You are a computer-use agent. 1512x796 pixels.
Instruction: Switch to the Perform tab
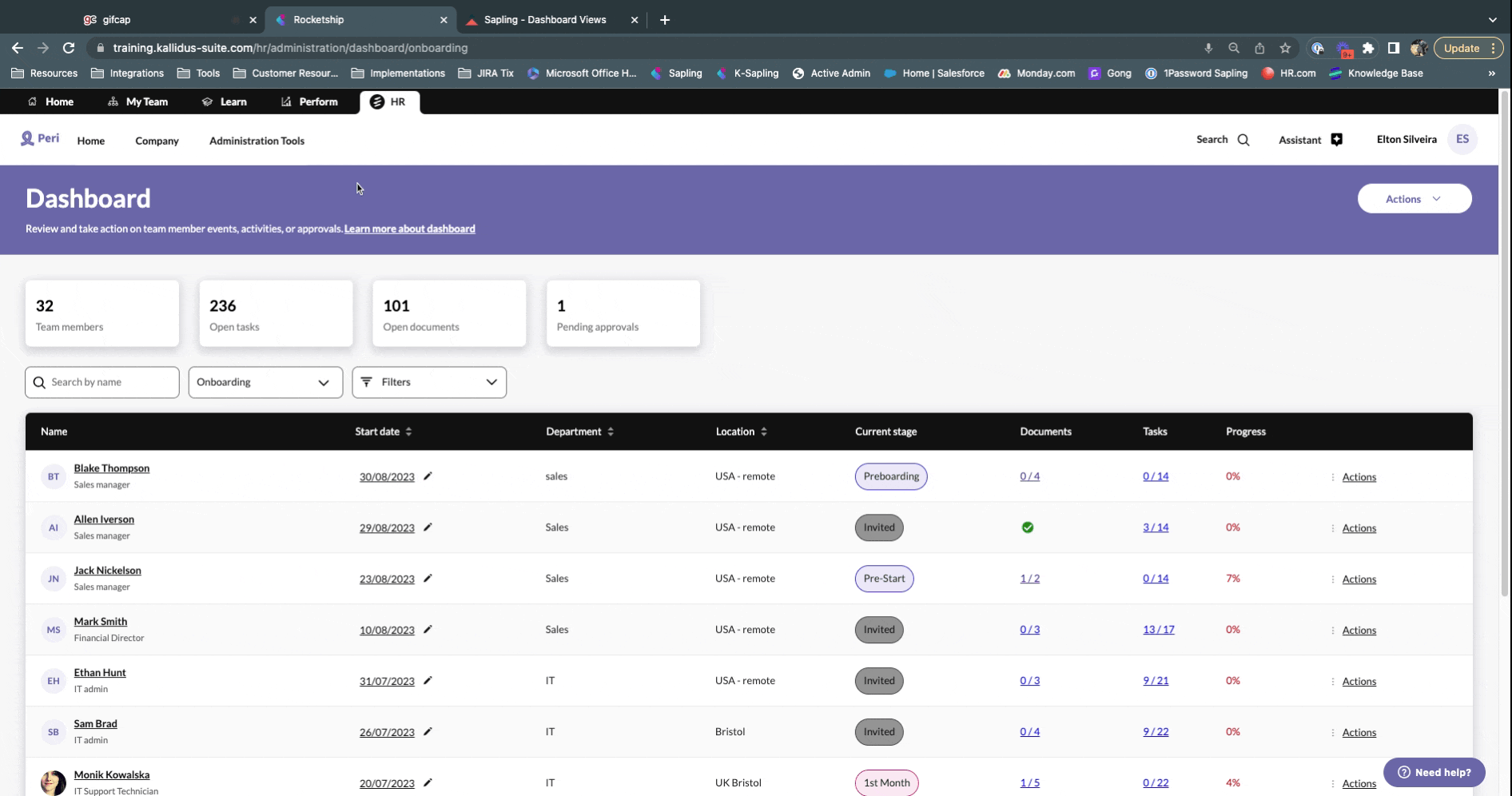(309, 101)
